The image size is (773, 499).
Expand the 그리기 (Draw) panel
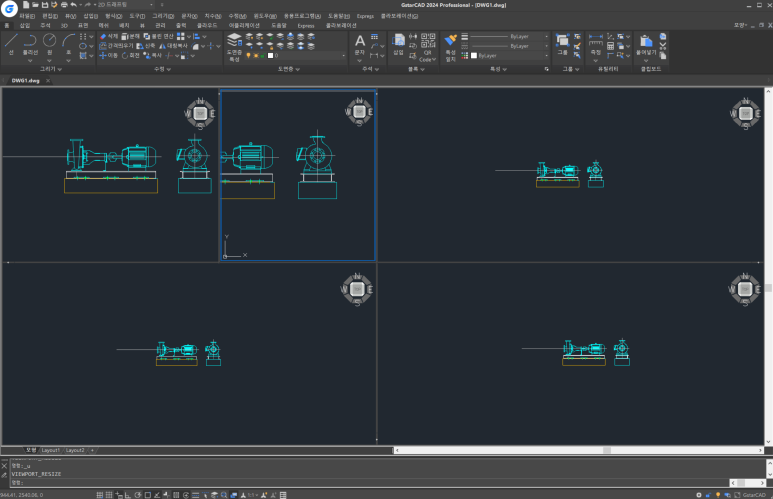[x=51, y=69]
